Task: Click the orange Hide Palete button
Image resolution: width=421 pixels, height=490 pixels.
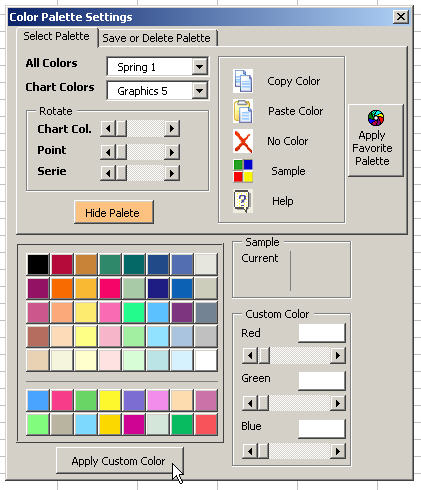Action: click(114, 212)
